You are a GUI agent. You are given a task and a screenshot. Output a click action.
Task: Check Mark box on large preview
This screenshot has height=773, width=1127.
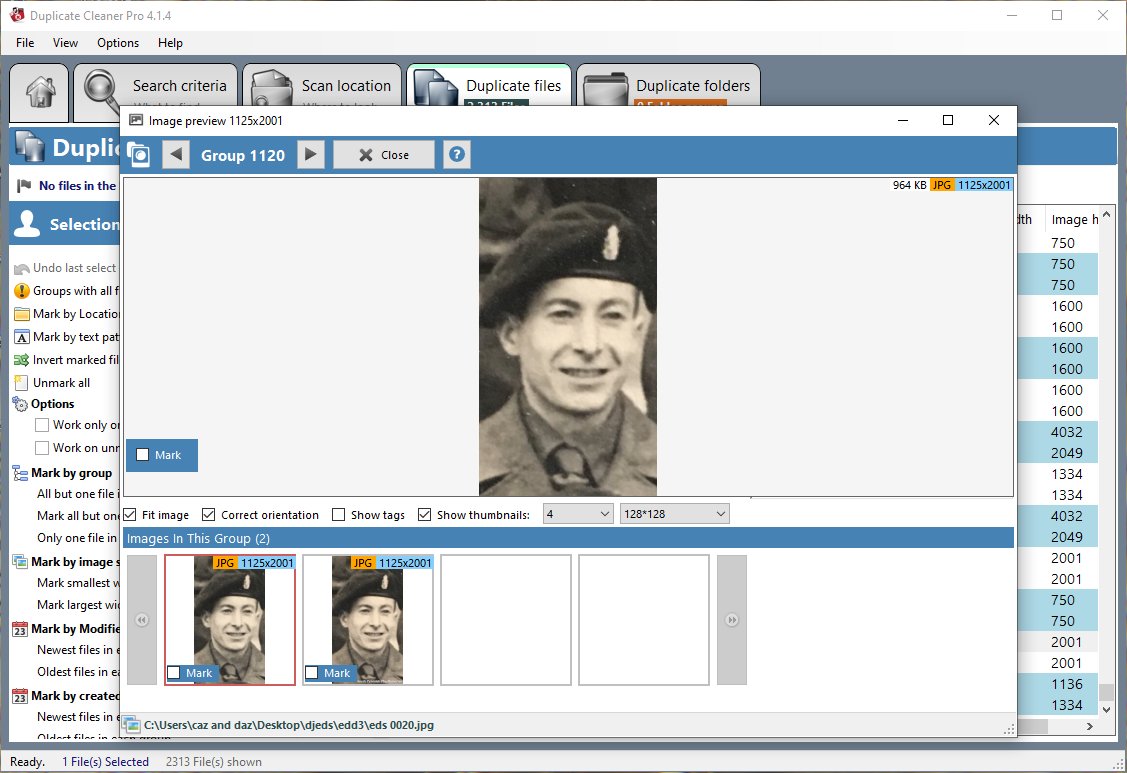click(143, 455)
